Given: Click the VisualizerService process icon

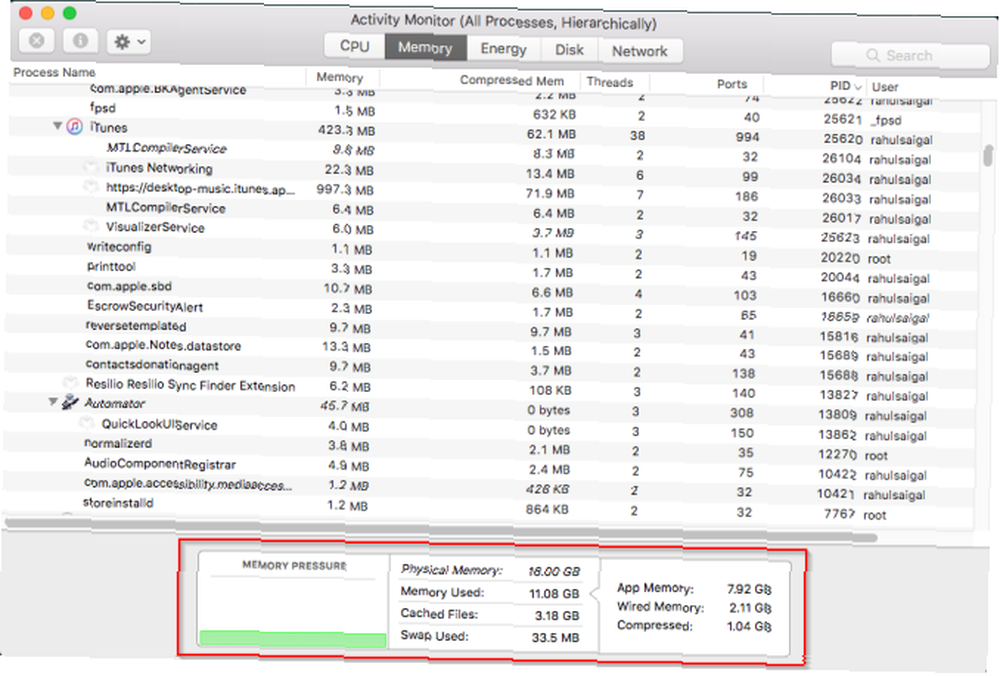Looking at the screenshot, I should 91,226.
